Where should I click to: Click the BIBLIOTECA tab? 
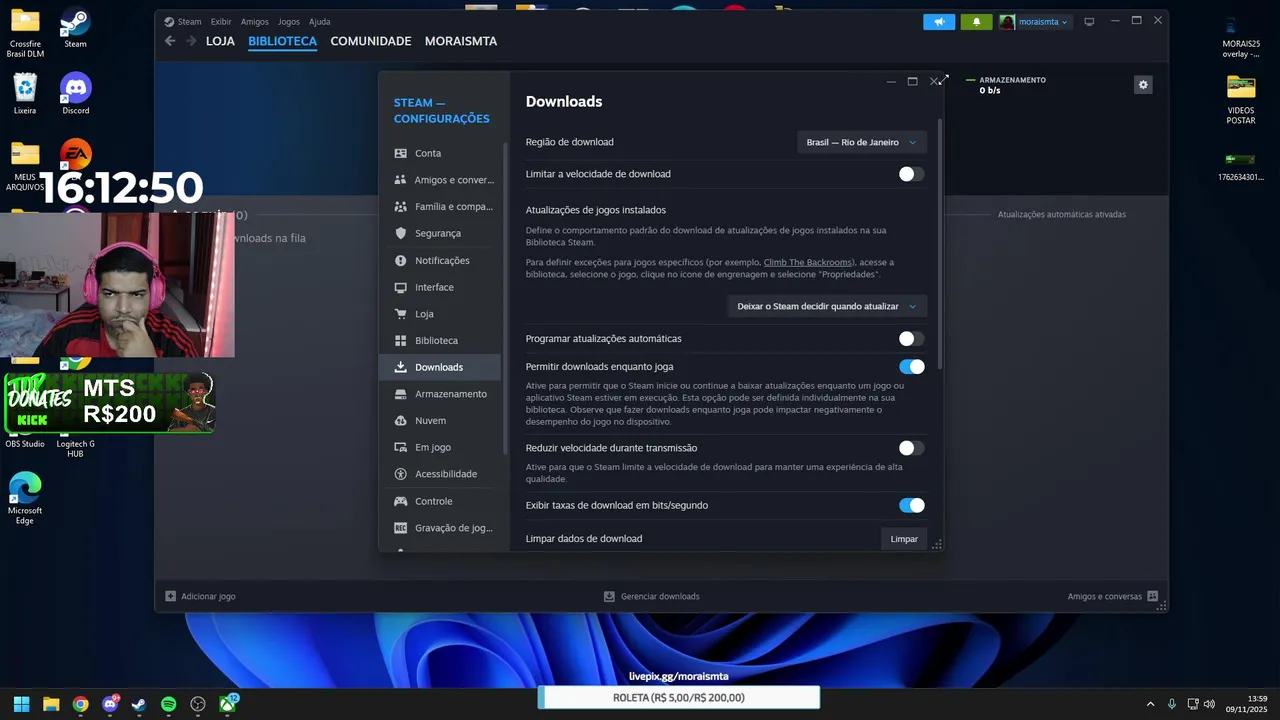283,41
